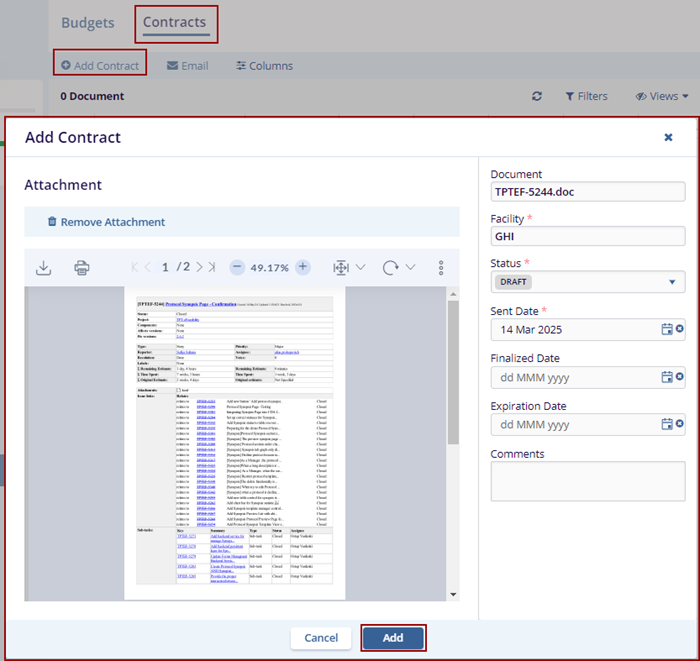Click the Add button to save contract
Image resolution: width=700 pixels, height=661 pixels.
tap(393, 638)
